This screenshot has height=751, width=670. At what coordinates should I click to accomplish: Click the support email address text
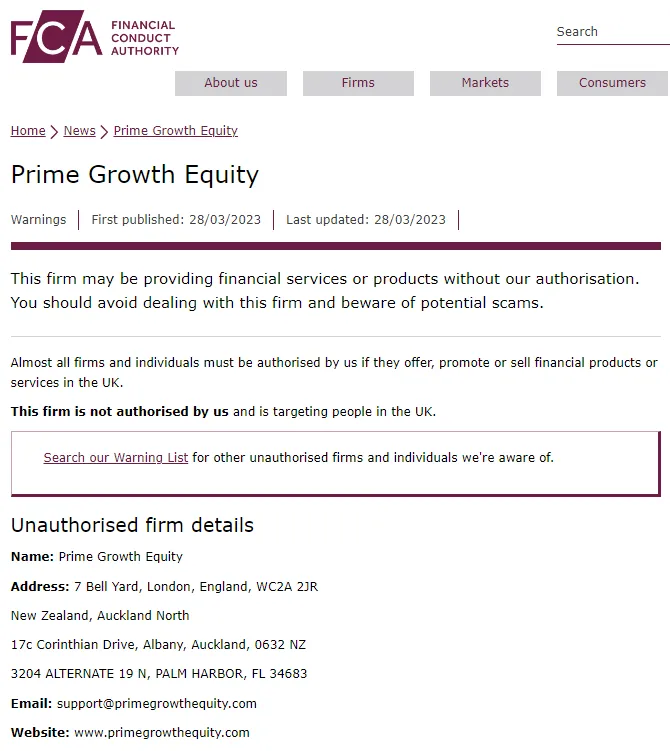[157, 704]
